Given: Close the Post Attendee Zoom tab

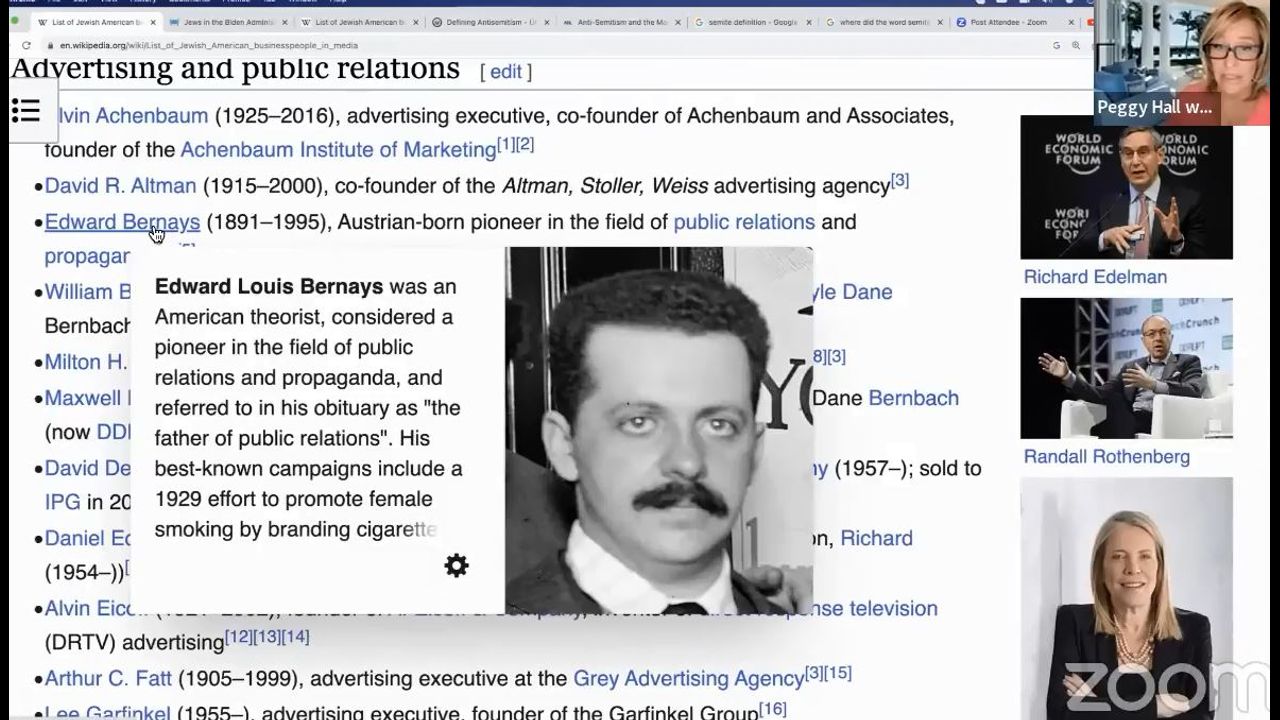Looking at the screenshot, I should [1069, 22].
